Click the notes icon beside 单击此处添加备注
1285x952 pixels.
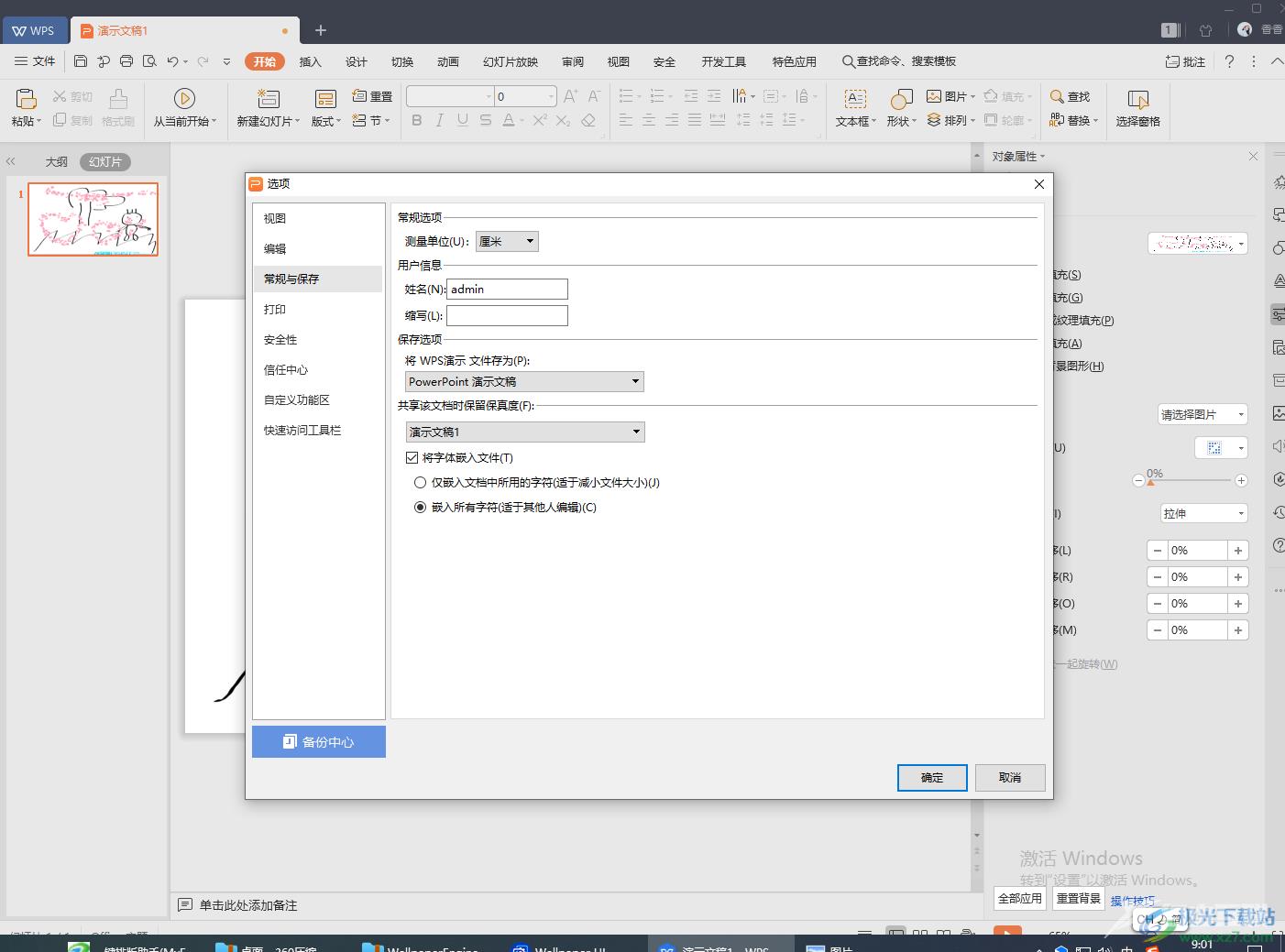[x=185, y=904]
